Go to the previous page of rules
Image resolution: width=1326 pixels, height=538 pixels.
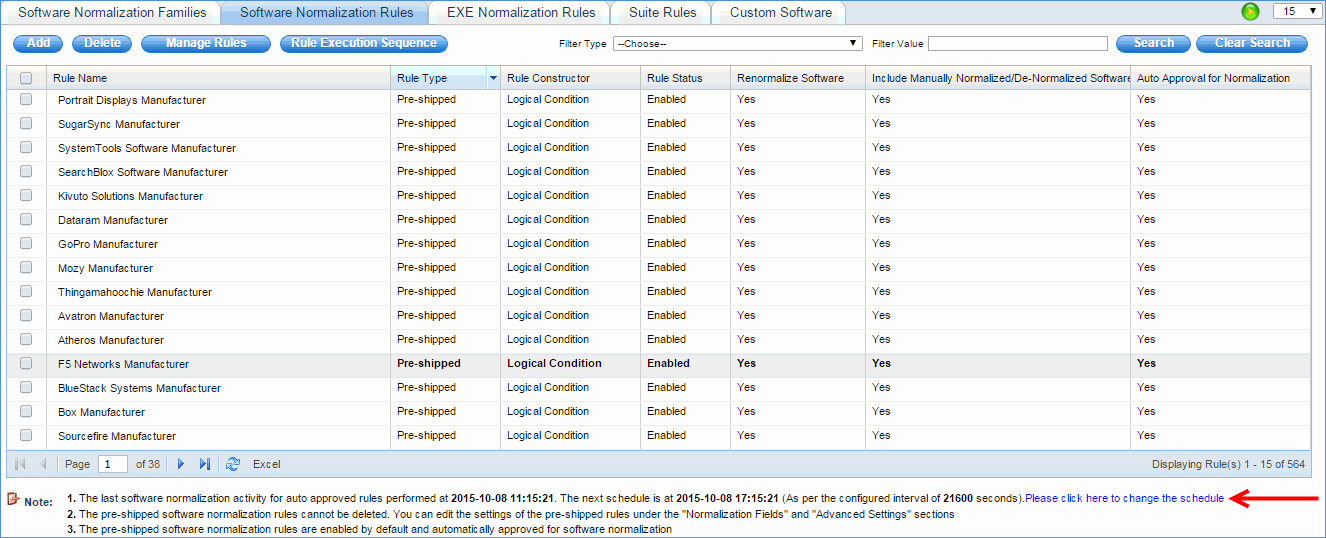[x=43, y=464]
